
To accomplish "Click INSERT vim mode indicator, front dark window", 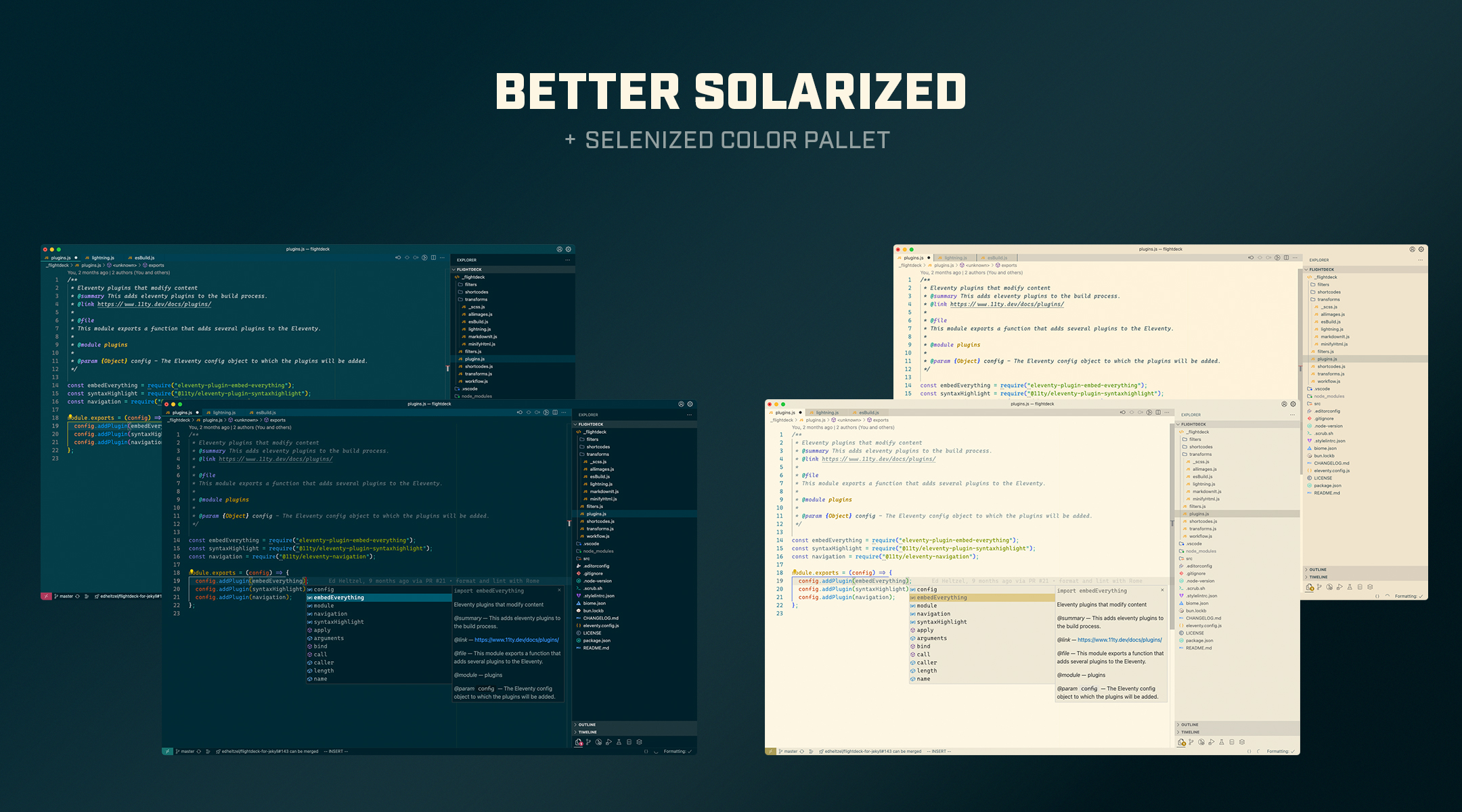I will 337,751.
